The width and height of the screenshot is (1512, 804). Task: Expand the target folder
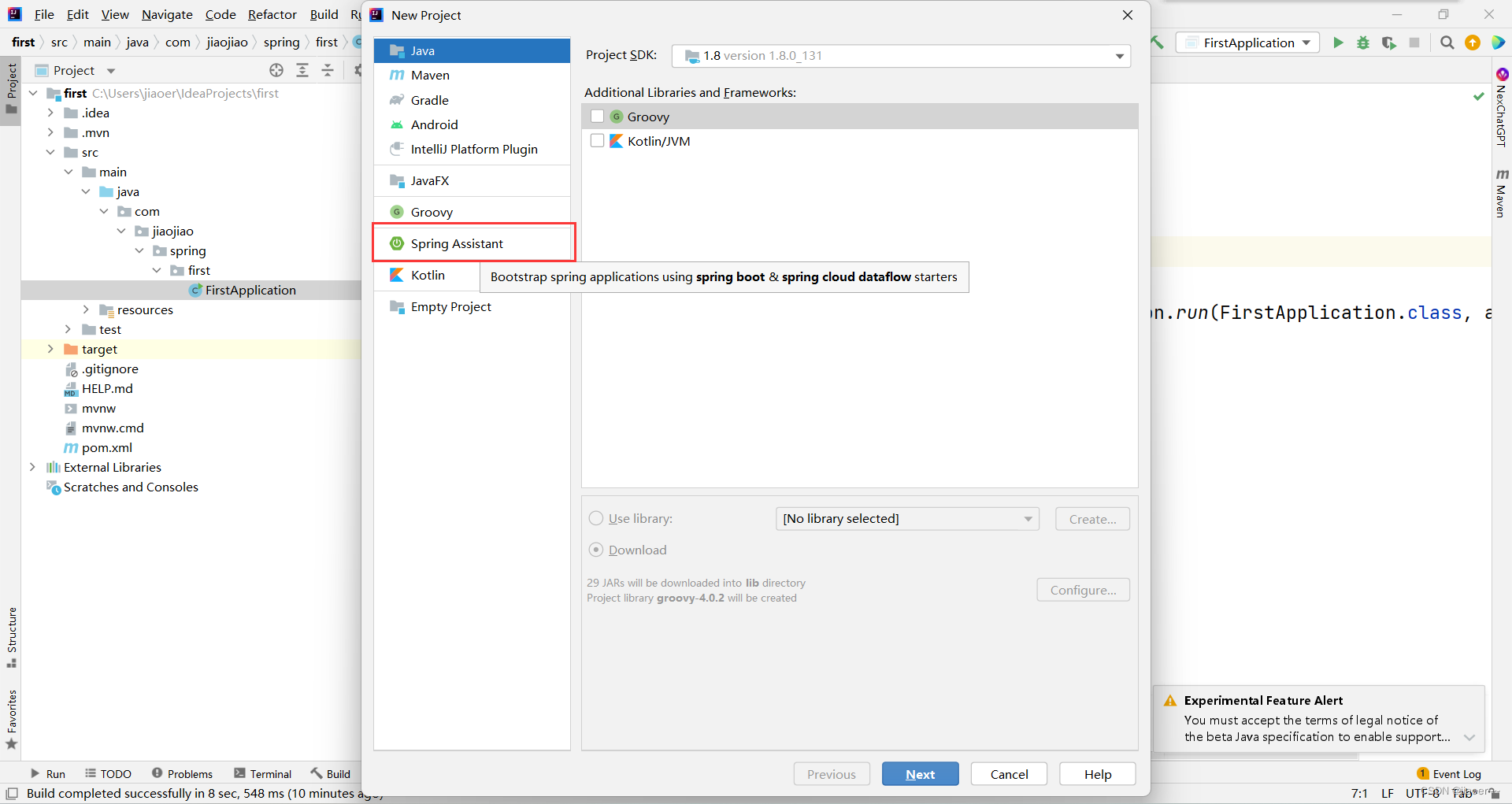point(50,349)
